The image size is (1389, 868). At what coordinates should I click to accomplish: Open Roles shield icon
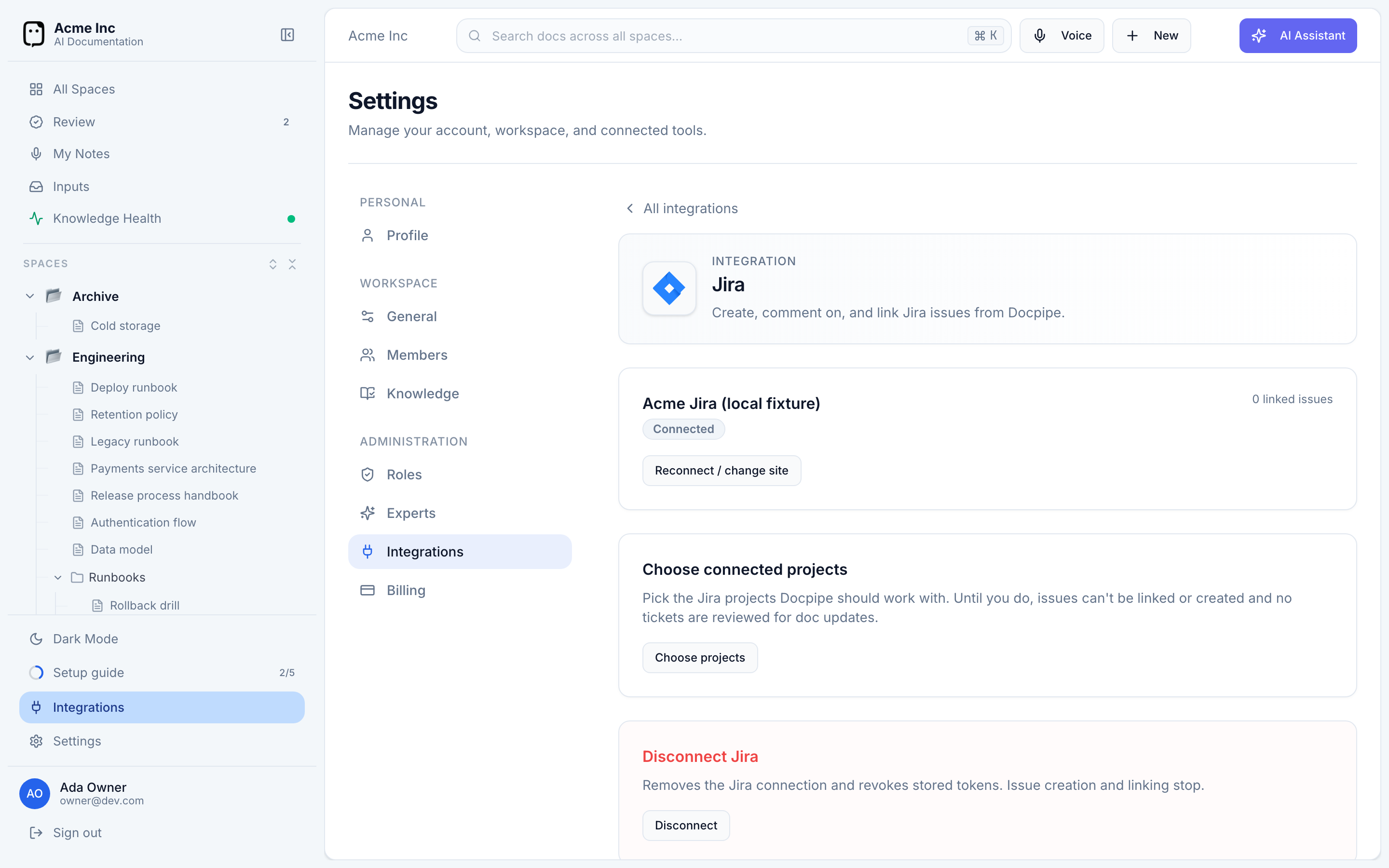(368, 475)
